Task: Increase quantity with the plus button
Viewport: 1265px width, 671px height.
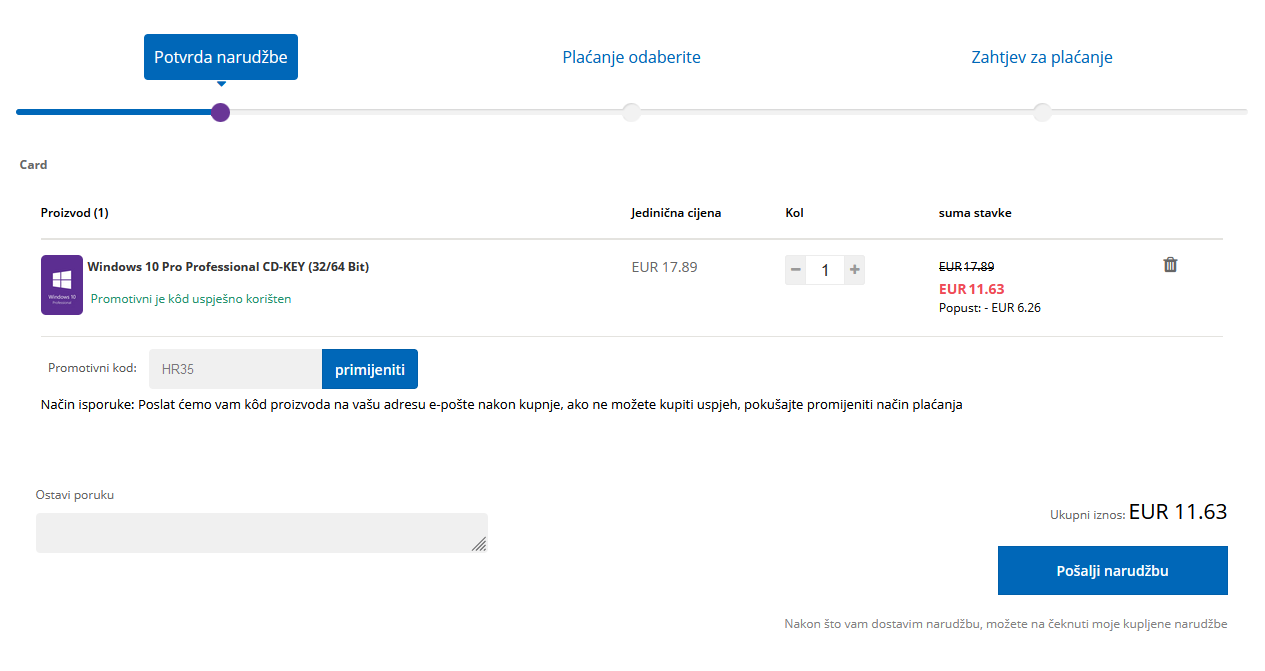Action: coord(854,270)
